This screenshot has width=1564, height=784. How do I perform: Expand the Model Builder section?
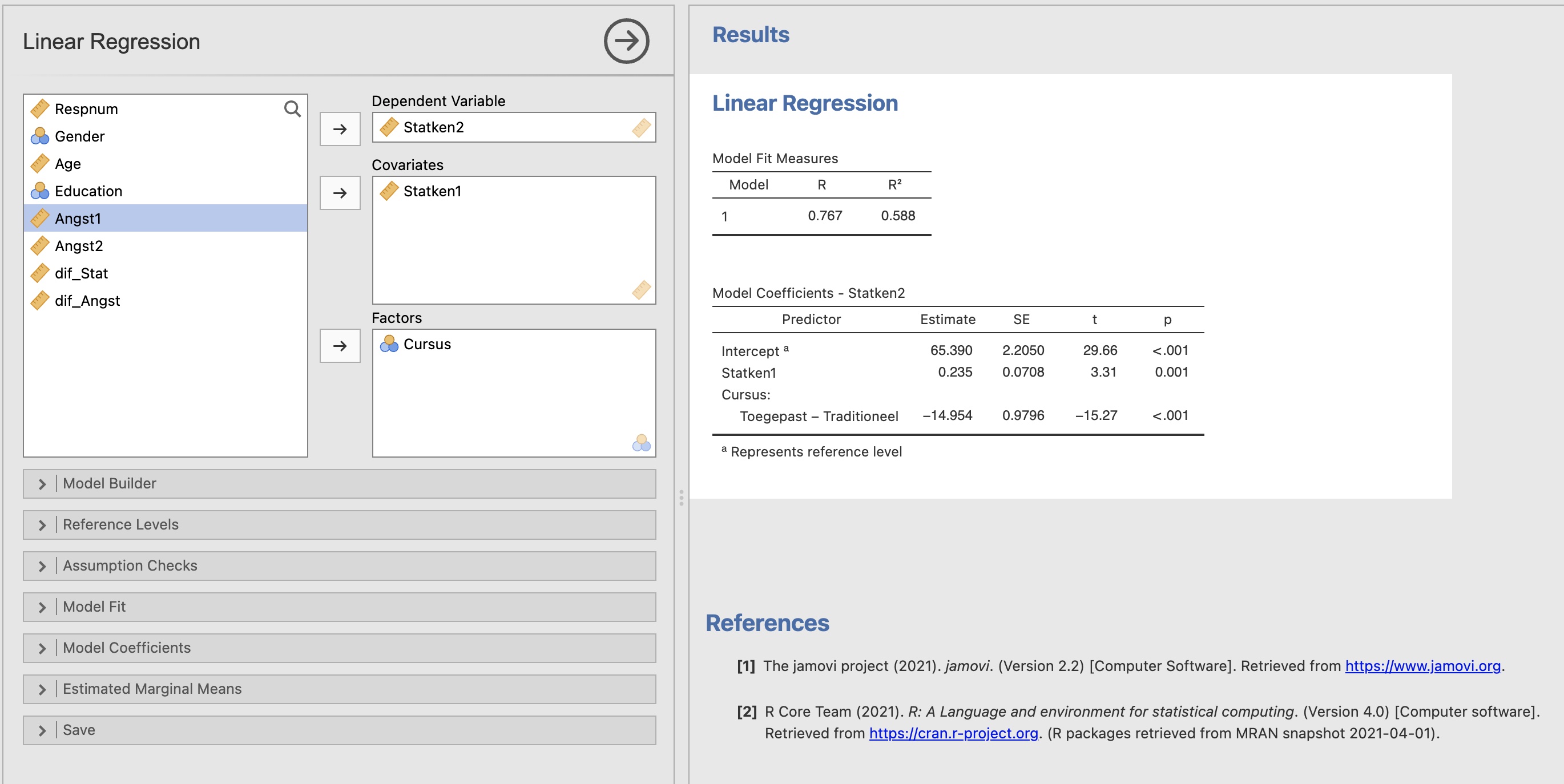pyautogui.click(x=109, y=484)
